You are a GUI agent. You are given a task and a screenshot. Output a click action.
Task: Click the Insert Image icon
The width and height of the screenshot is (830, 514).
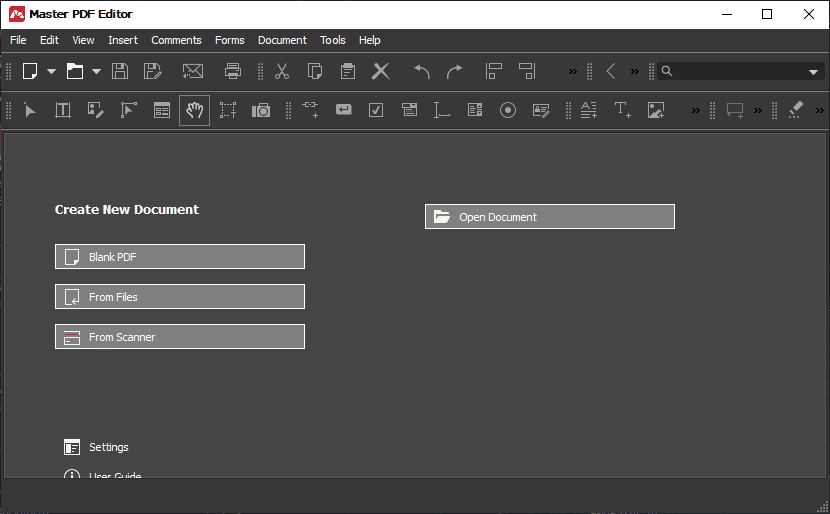(656, 110)
